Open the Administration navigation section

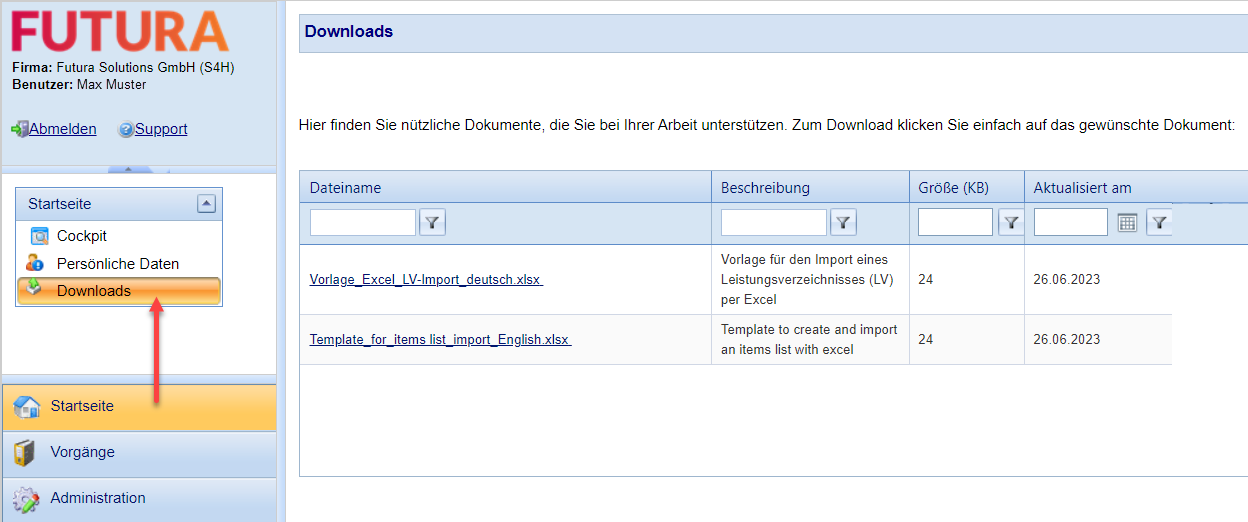pos(98,498)
